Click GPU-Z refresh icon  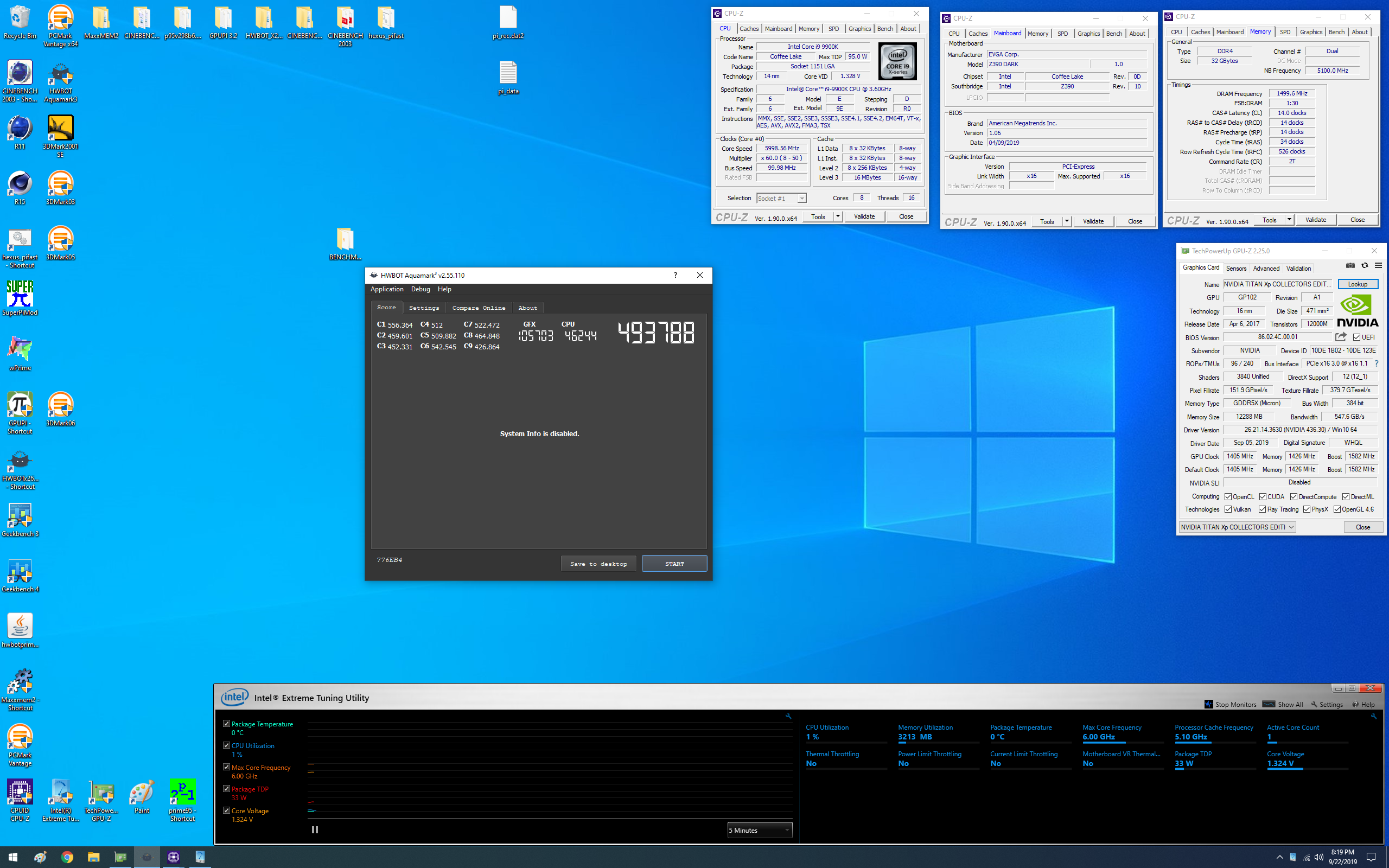pos(1365,265)
